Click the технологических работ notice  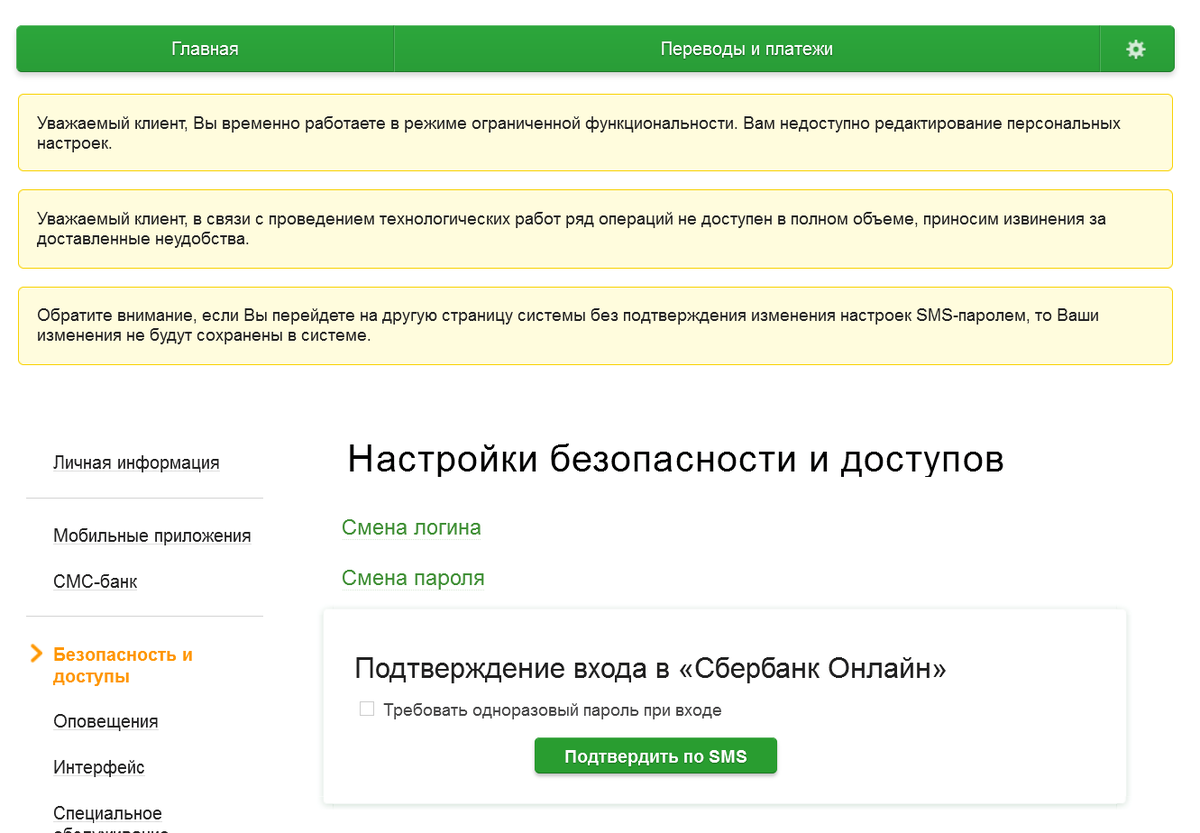595,229
